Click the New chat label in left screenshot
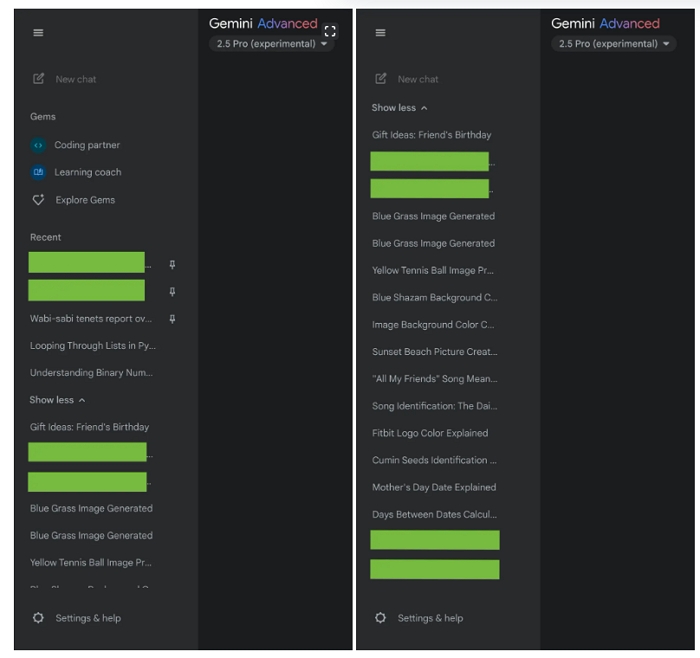The height and width of the screenshot is (658, 700). tap(76, 79)
